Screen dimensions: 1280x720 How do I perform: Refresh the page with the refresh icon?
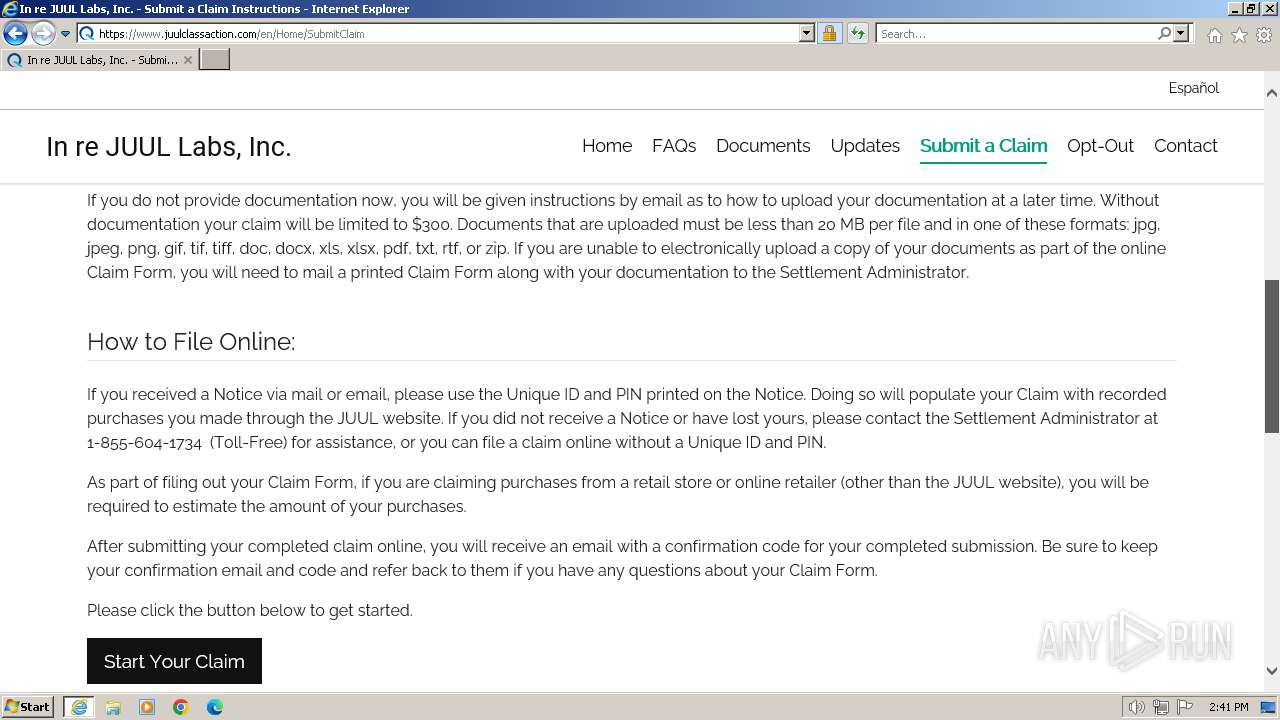click(x=857, y=33)
